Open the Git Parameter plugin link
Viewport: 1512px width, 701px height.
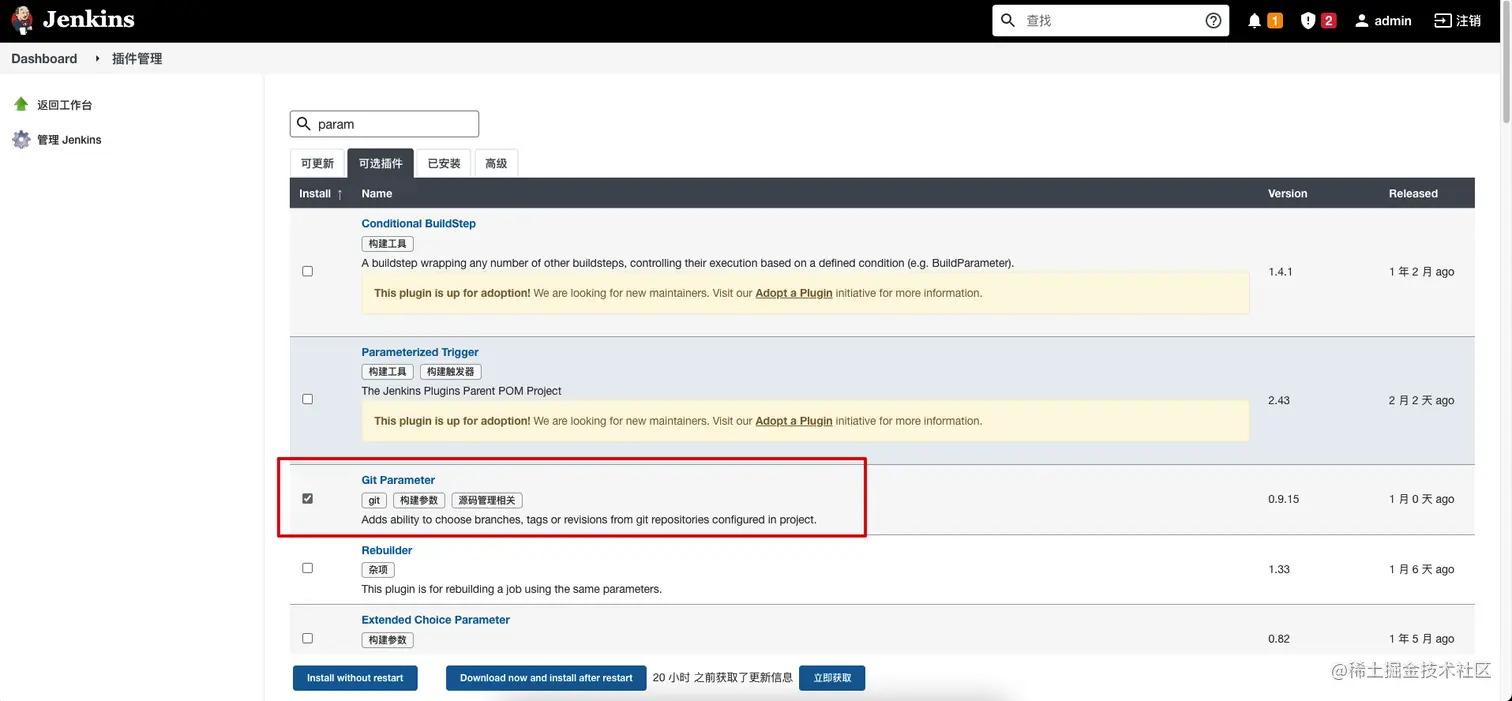click(x=398, y=480)
